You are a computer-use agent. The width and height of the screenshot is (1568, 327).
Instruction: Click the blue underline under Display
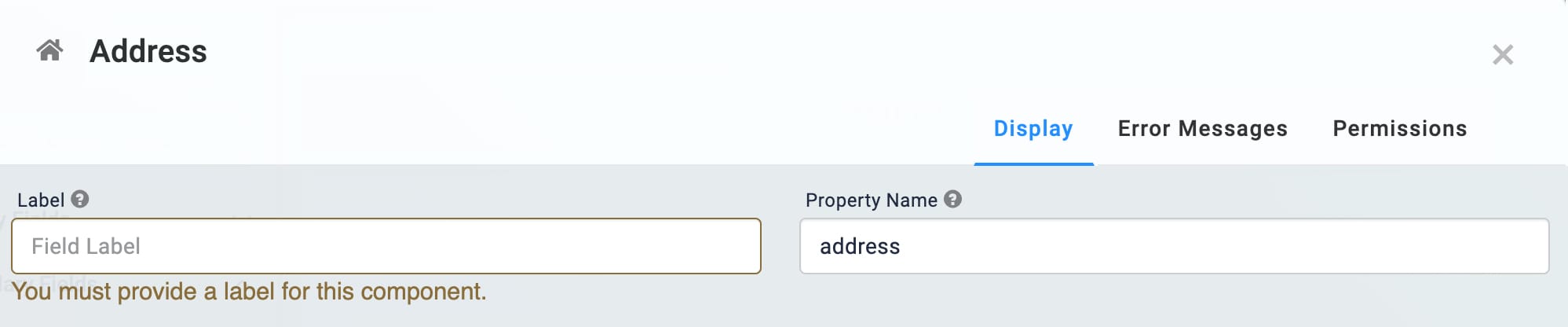pos(1033,163)
